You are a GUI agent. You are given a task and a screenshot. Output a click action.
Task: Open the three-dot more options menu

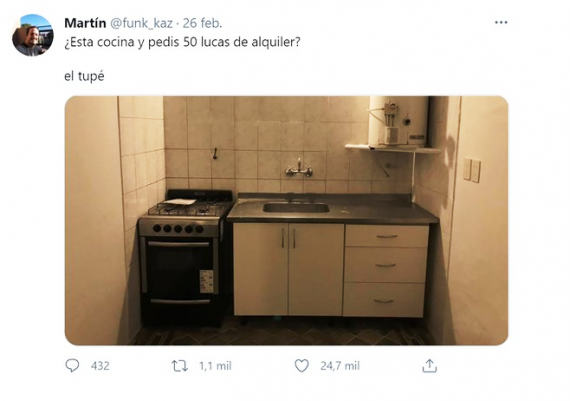(501, 23)
